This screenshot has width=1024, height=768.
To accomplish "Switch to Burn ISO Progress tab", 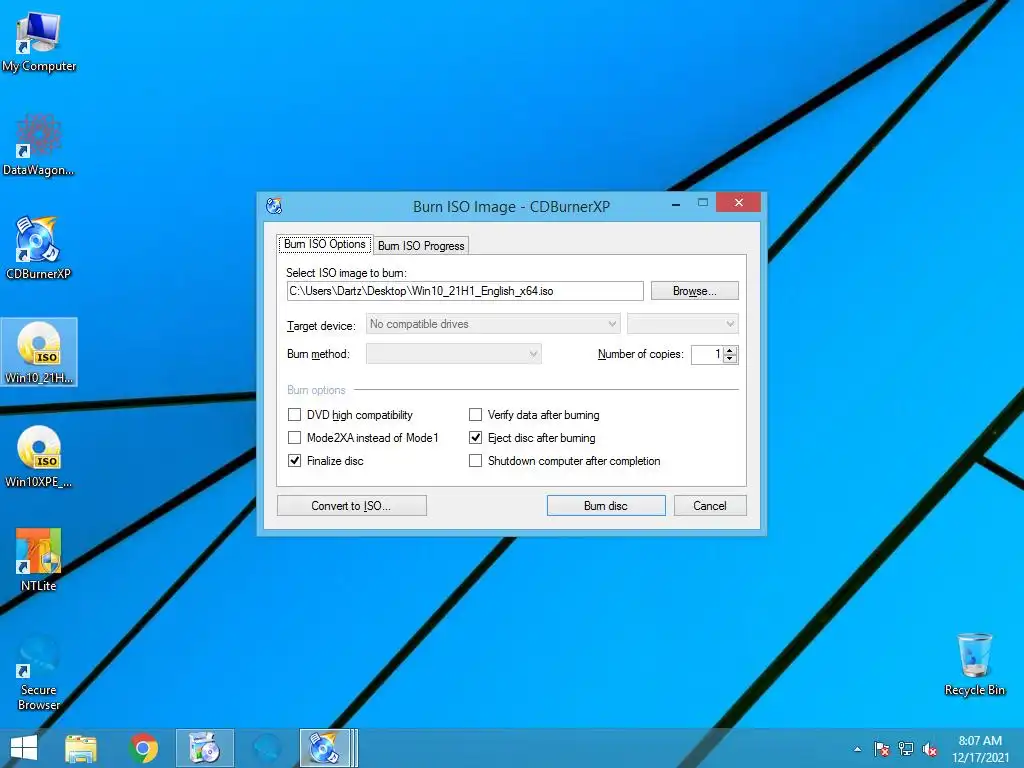I will (421, 246).
